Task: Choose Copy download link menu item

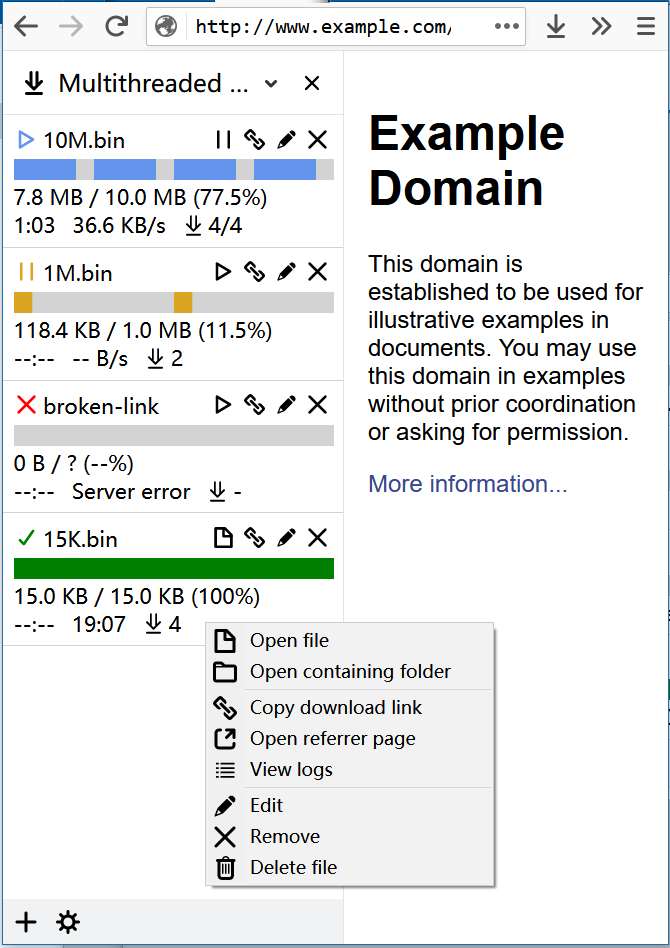Action: click(350, 707)
